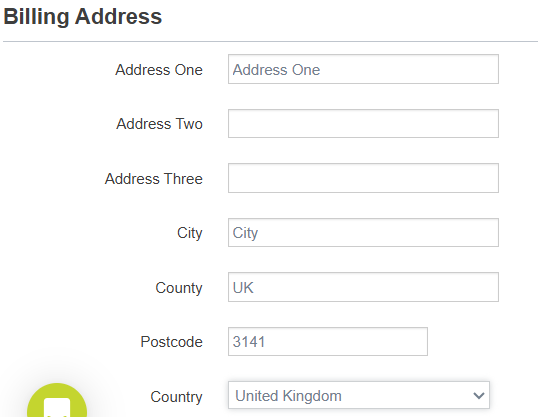Click the City label text
The height and width of the screenshot is (417, 538).
(190, 233)
